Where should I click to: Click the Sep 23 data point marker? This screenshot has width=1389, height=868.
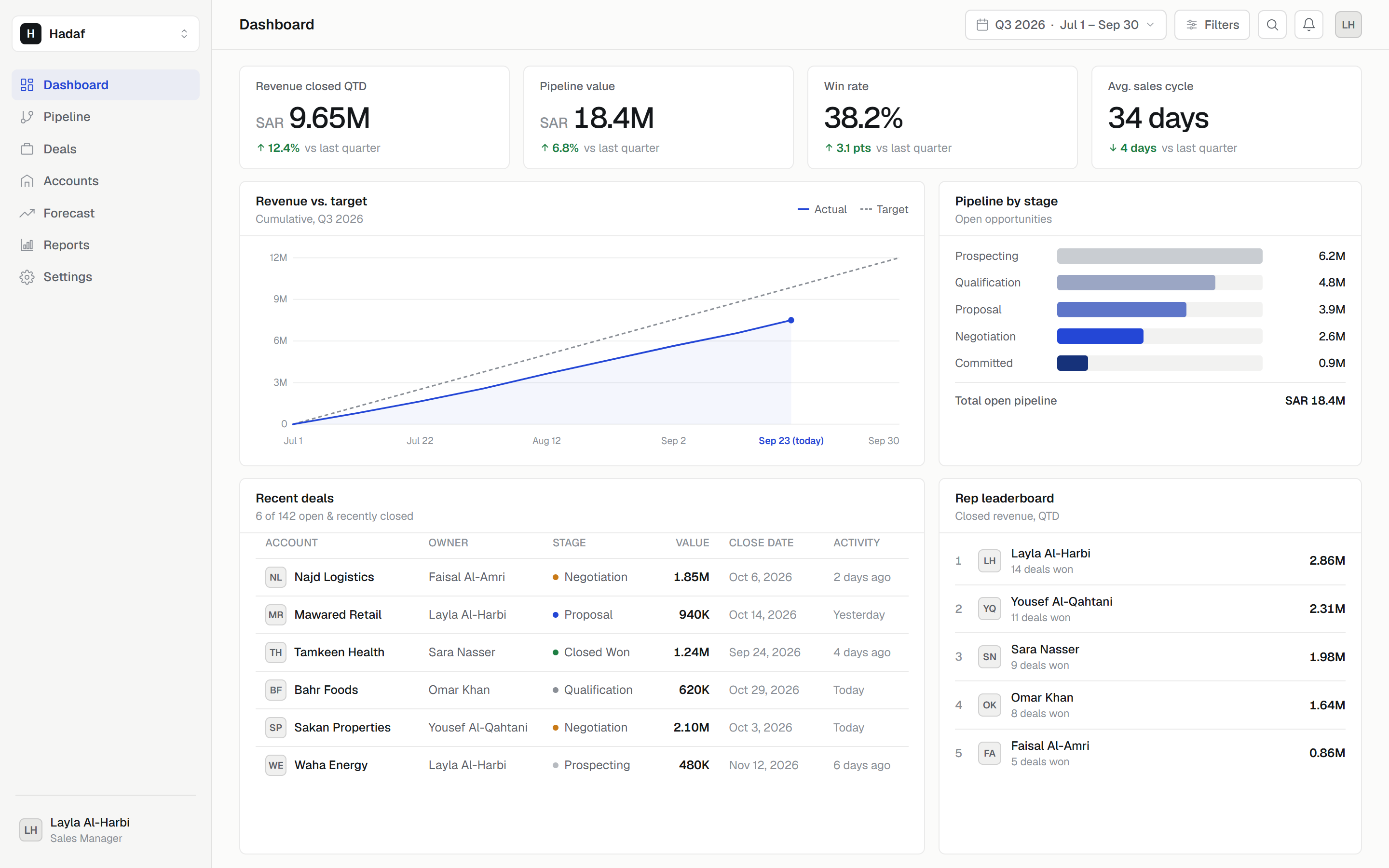(x=791, y=320)
